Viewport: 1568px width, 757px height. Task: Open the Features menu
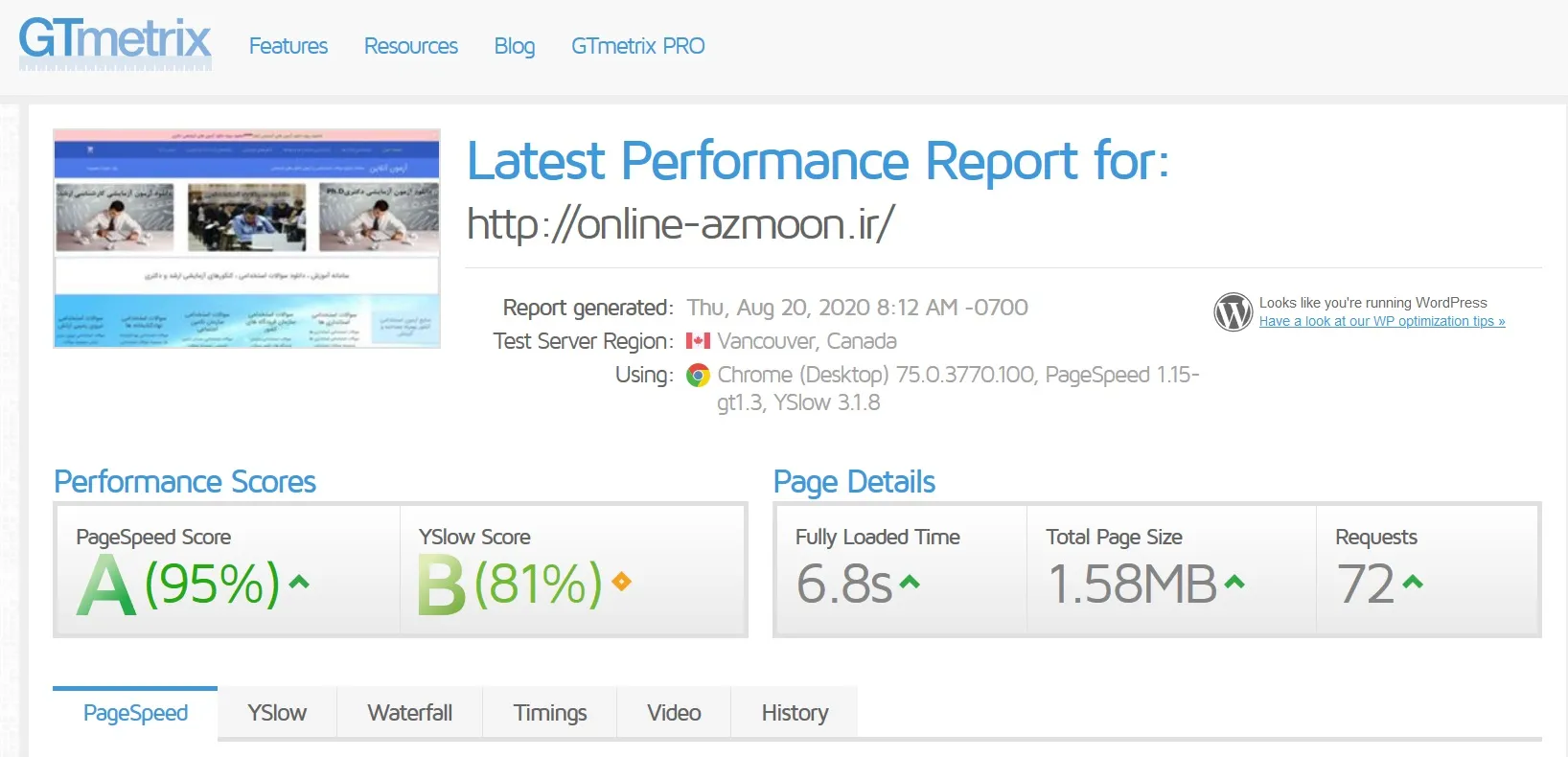pos(288,46)
